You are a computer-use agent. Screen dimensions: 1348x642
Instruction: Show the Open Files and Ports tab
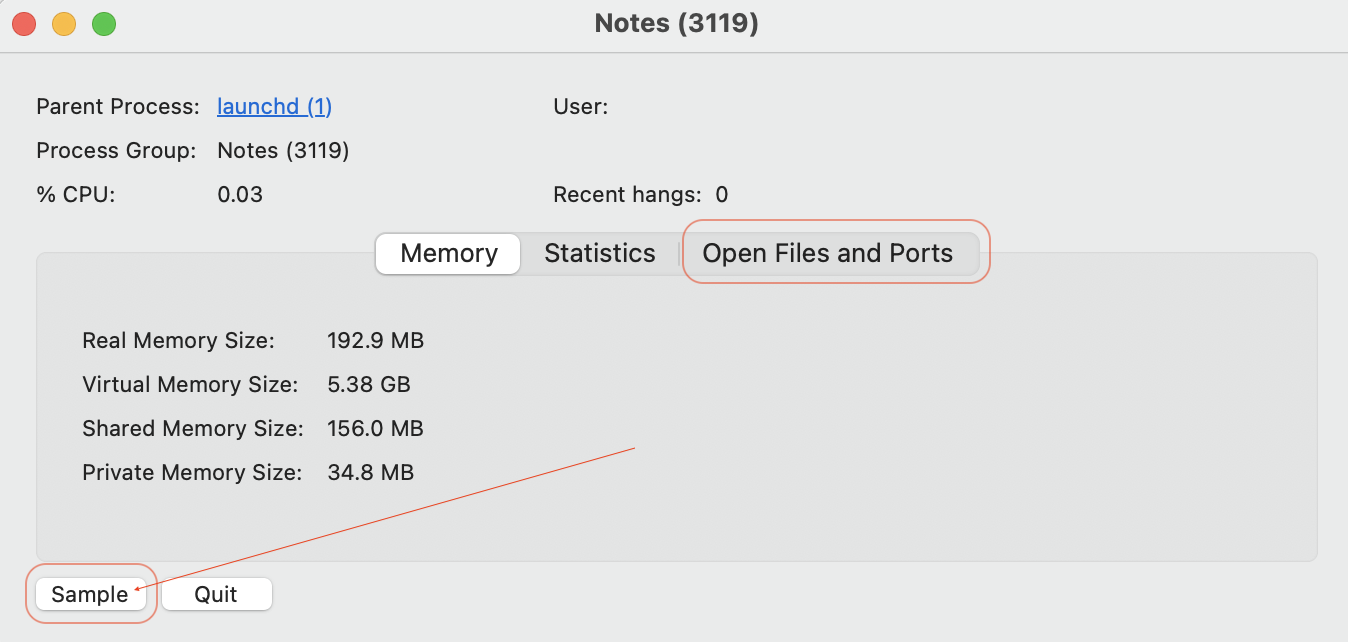point(827,254)
